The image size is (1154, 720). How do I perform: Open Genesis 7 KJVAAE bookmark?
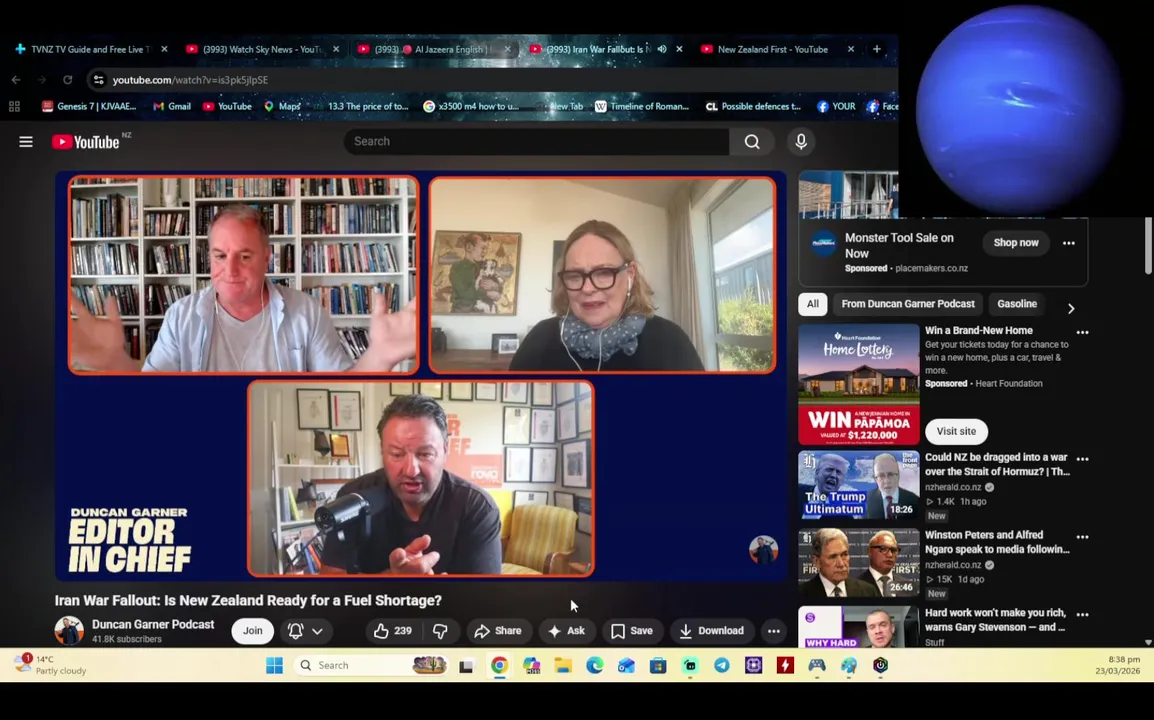point(89,106)
